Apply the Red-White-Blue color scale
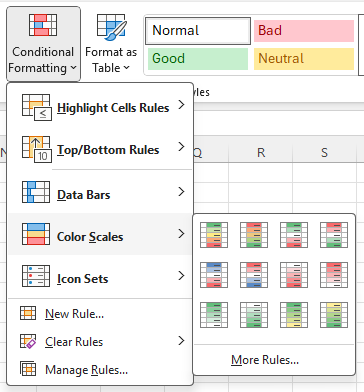 tap(254, 275)
